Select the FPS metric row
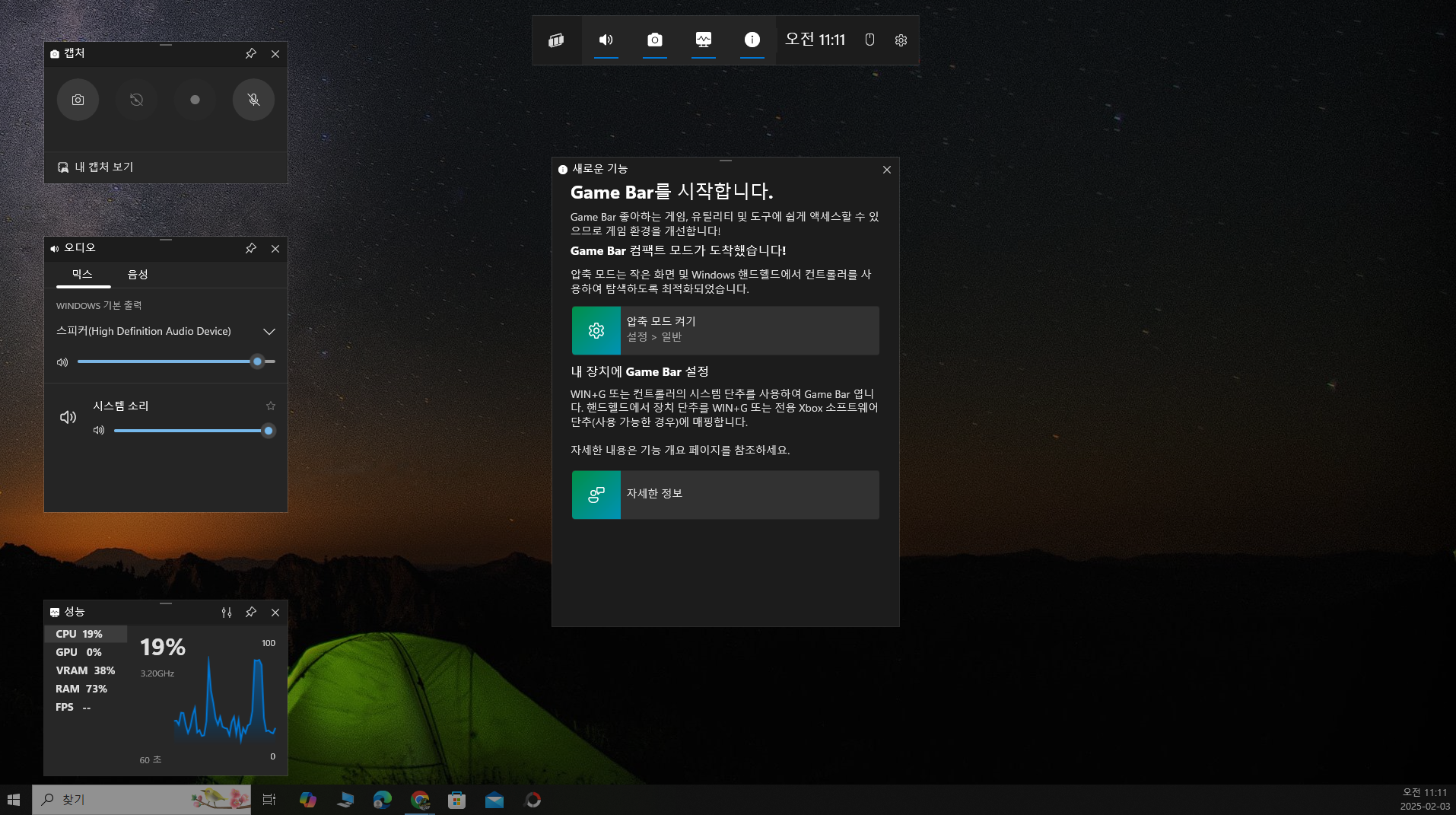This screenshot has width=1456, height=815. coord(86,708)
